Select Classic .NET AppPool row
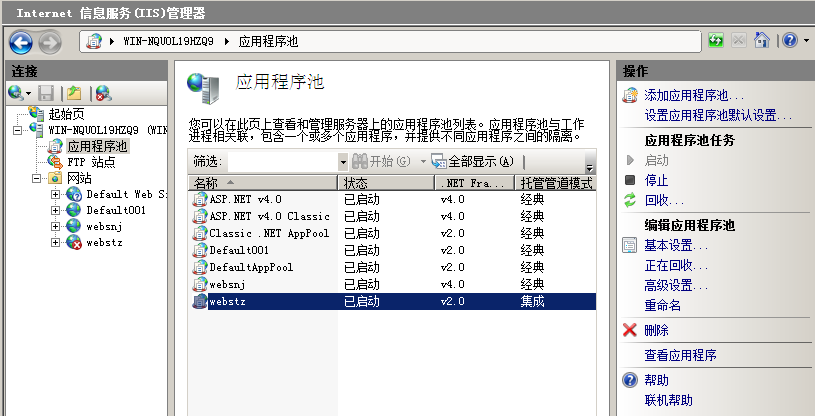This screenshot has height=416, width=815. [392, 233]
